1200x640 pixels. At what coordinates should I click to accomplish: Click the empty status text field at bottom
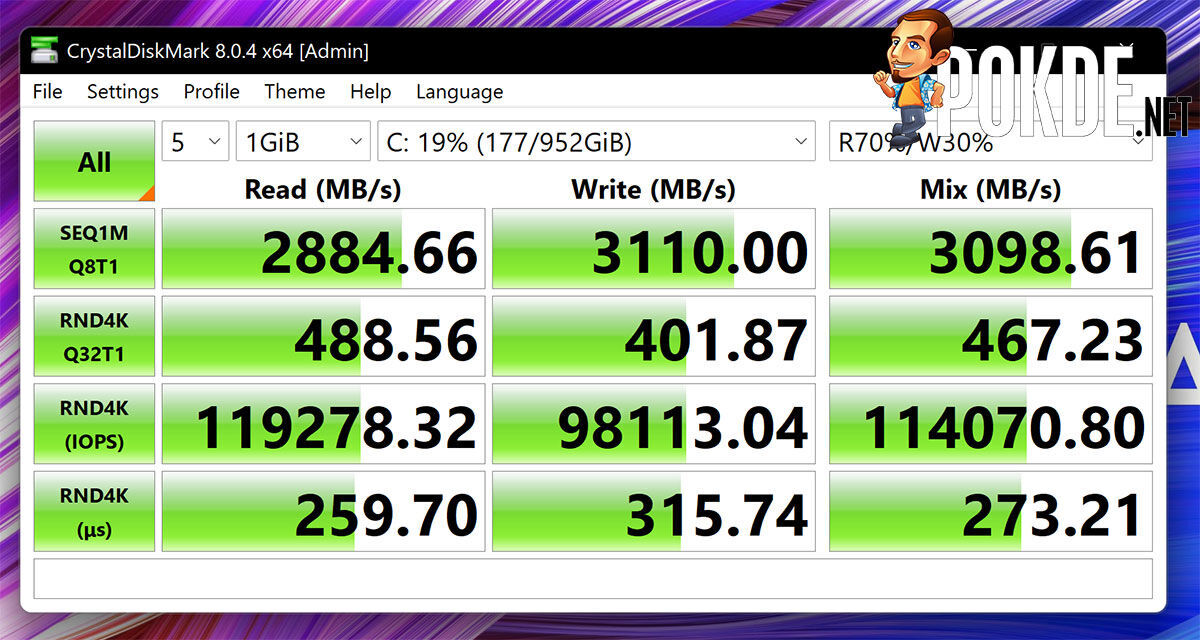593,579
